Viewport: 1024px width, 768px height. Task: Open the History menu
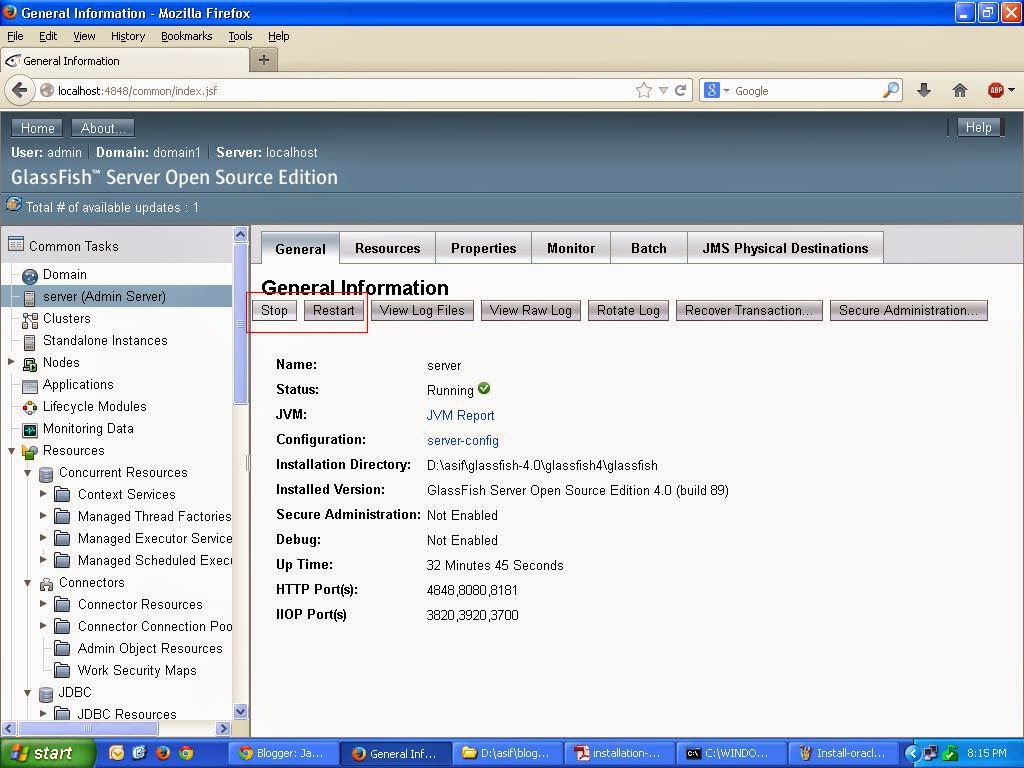coord(128,36)
